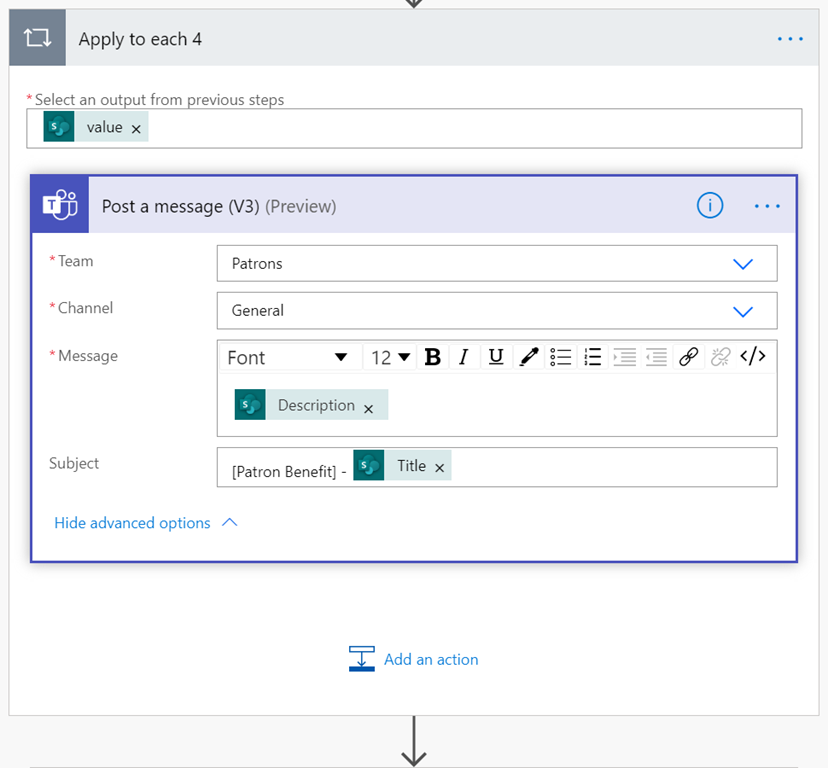Open info for Post a message action
Screen dimensions: 828x768
(x=709, y=206)
